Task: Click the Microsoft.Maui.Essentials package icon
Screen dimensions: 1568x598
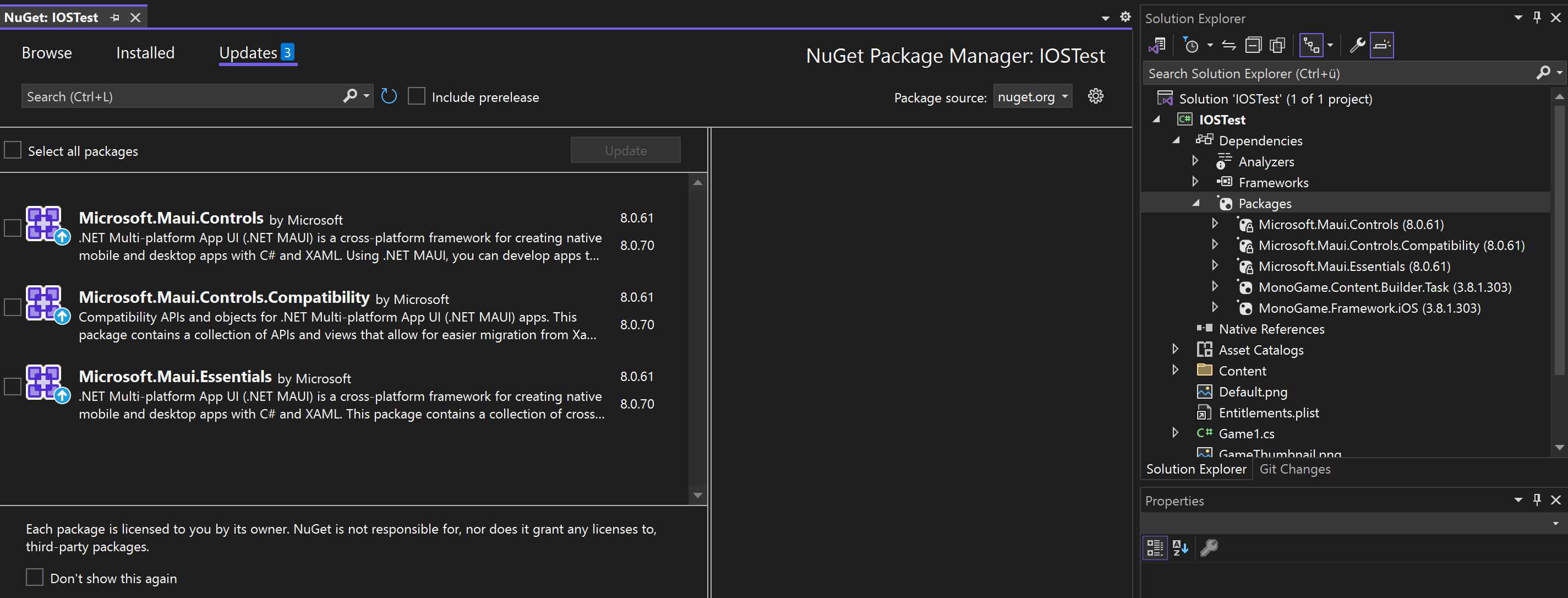Action: click(x=47, y=384)
